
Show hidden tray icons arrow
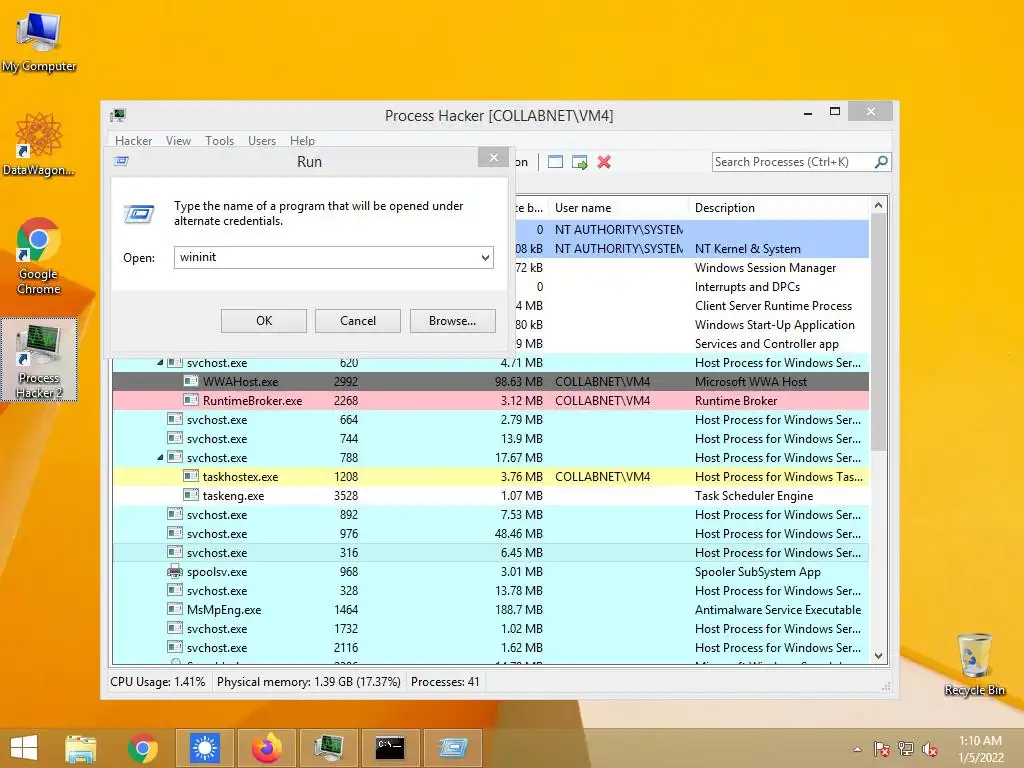[x=857, y=749]
